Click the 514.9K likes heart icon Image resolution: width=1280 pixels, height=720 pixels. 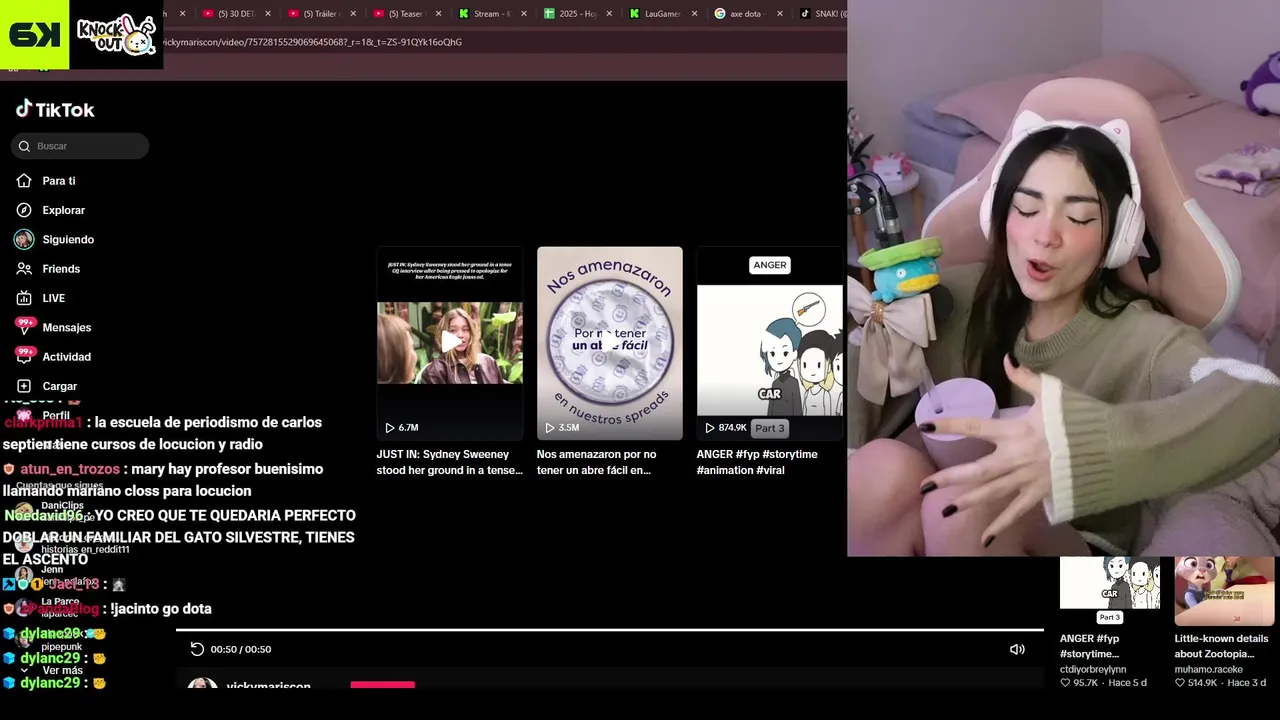(x=1179, y=683)
